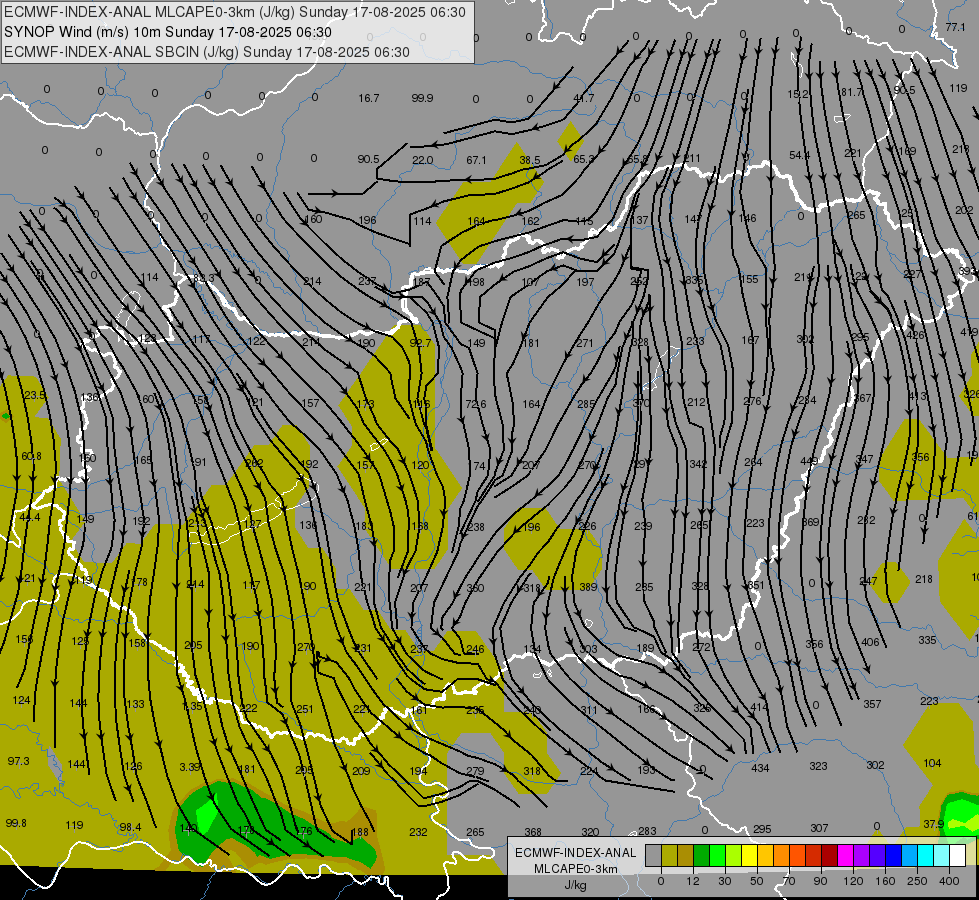
Task: Click the cyan legend swatch
Action: click(x=925, y=855)
